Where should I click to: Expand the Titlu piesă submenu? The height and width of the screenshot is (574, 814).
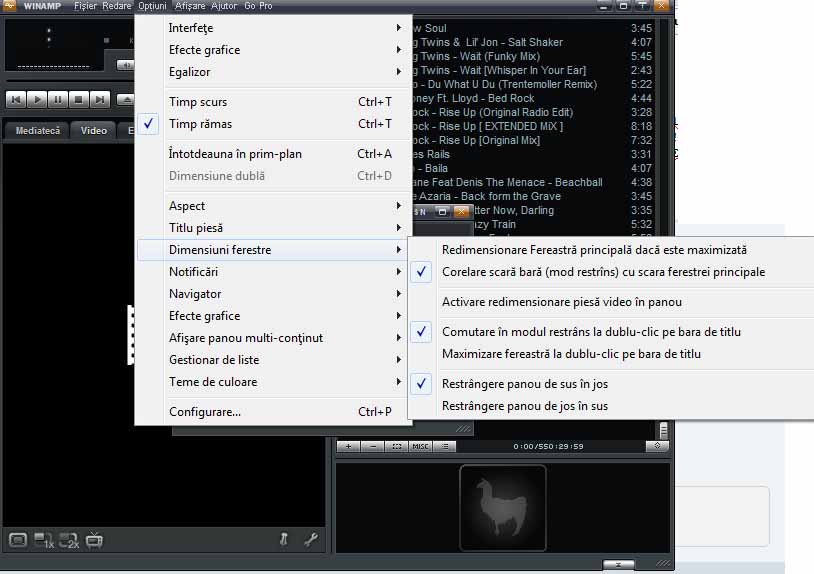tap(274, 228)
